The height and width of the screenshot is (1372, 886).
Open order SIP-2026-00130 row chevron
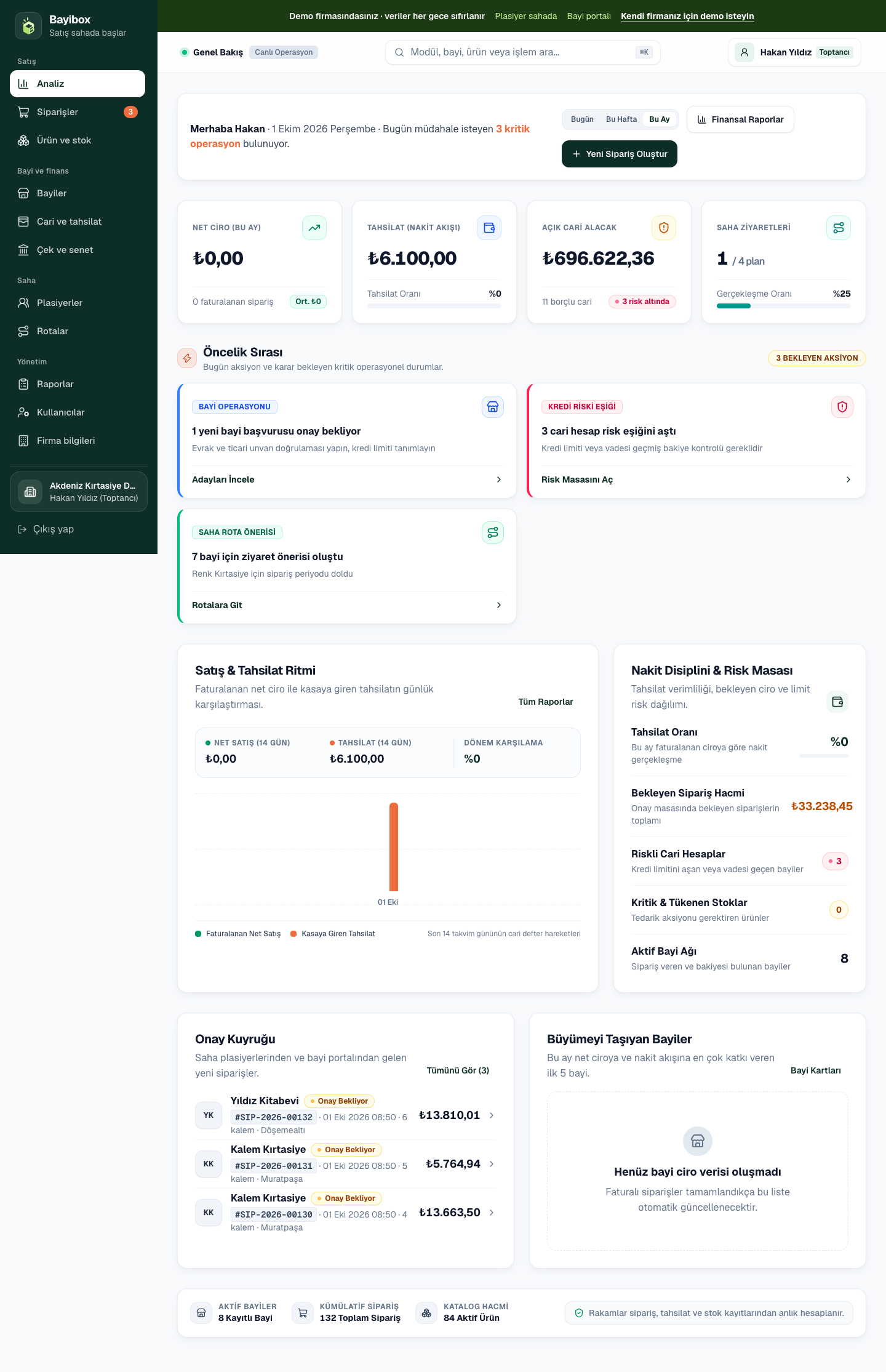(x=492, y=1213)
